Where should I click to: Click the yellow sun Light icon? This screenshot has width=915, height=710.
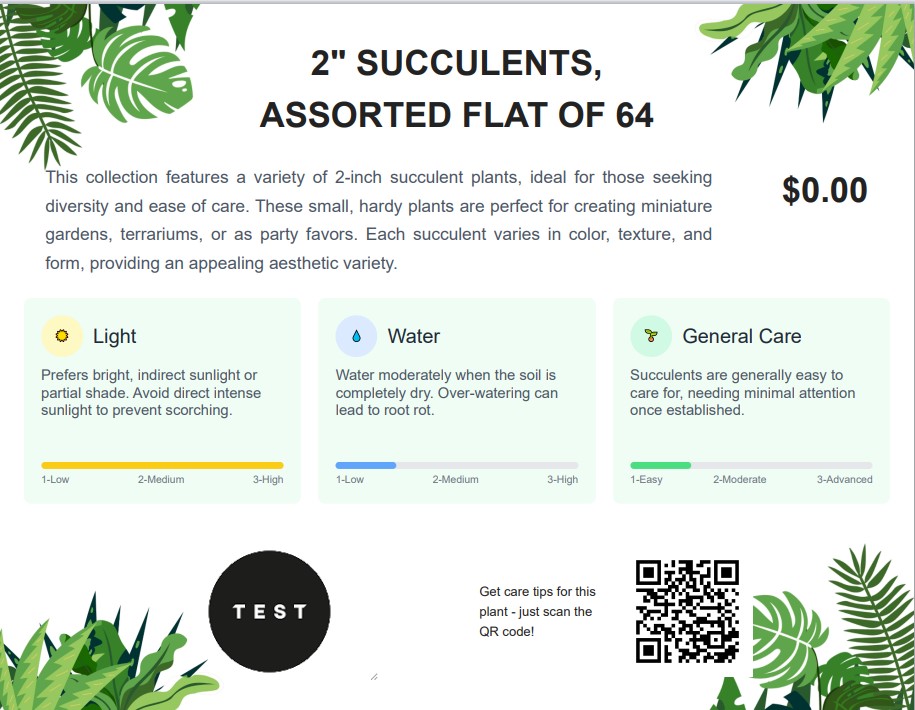pyautogui.click(x=62, y=336)
